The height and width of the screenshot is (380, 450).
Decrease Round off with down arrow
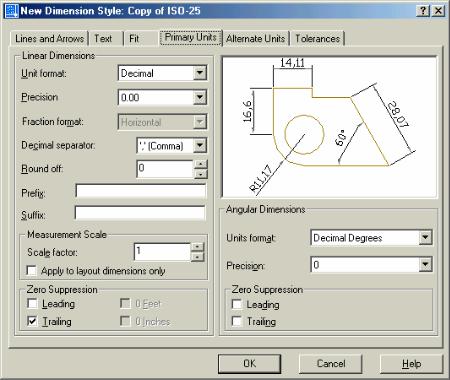pos(201,174)
